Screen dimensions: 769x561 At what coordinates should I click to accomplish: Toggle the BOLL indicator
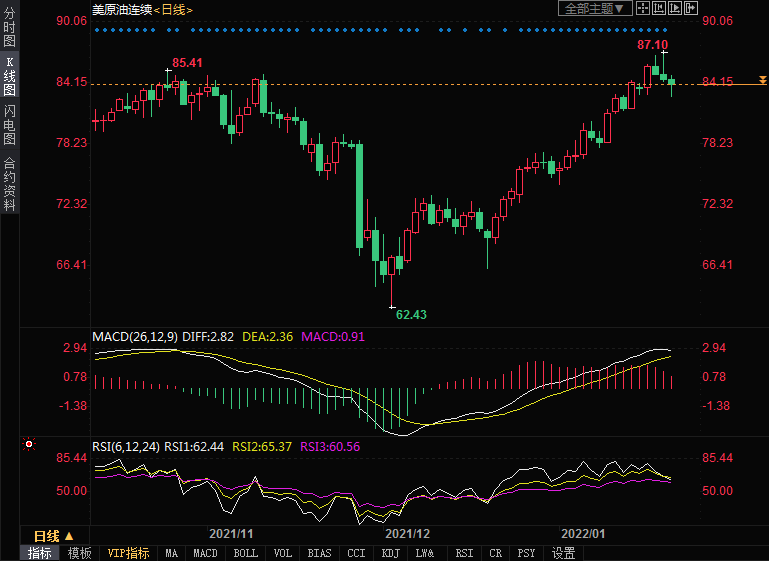245,553
